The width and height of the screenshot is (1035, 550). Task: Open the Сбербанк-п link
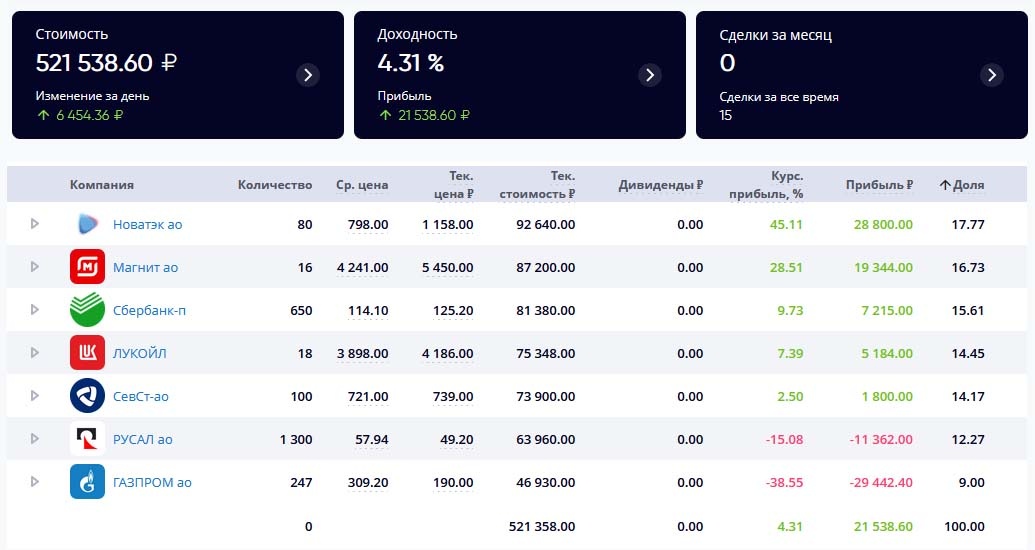point(149,310)
